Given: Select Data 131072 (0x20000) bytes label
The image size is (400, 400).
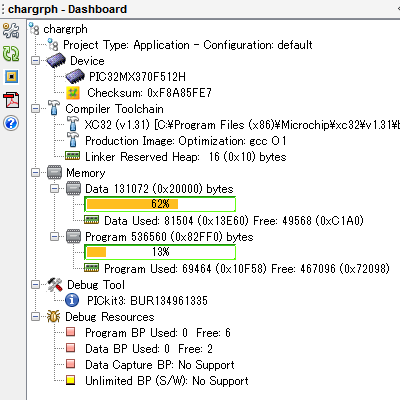Looking at the screenshot, I should pos(159,189).
